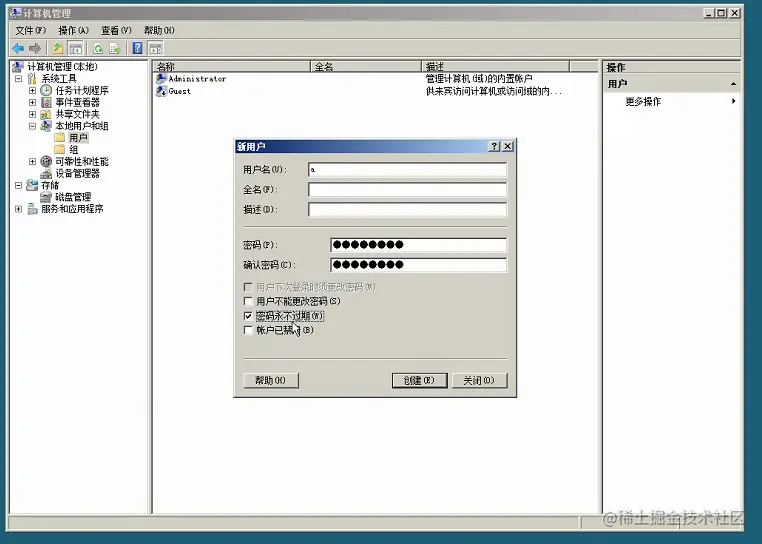The height and width of the screenshot is (544, 762).
Task: Open the 帮助(H) menu in menu bar
Action: tap(159, 30)
